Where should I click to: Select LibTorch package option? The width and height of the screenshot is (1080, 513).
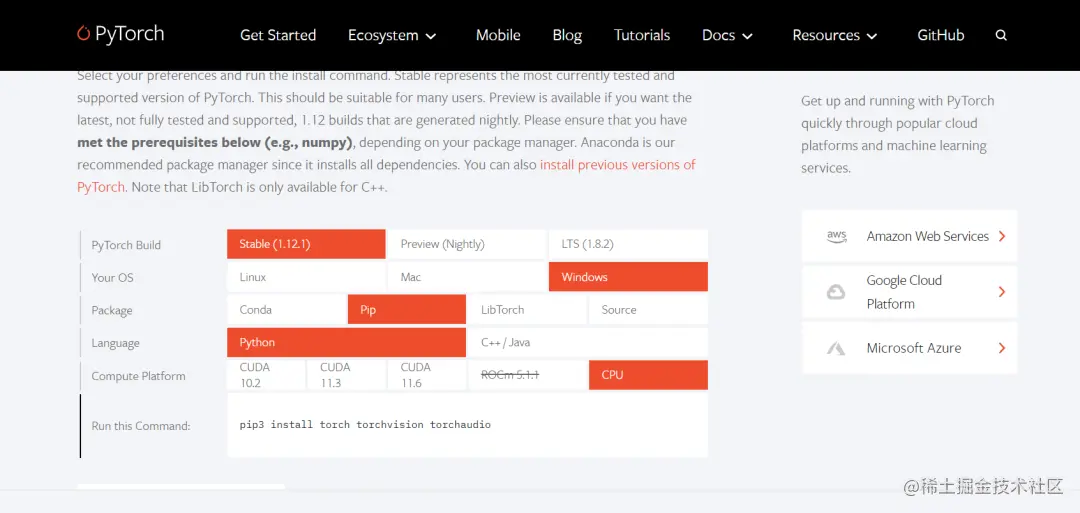[528, 309]
